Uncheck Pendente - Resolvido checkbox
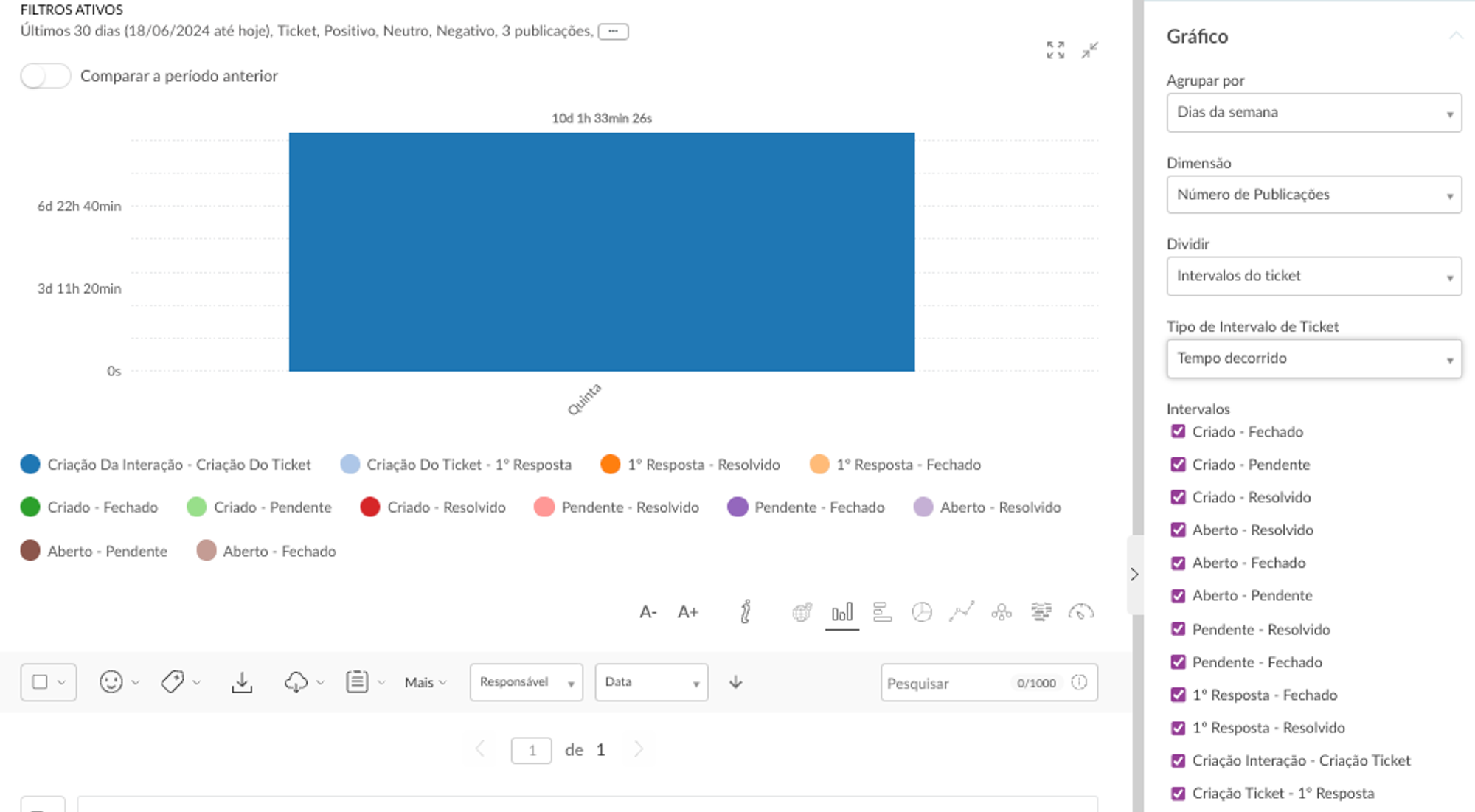The image size is (1475, 812). tap(1178, 629)
